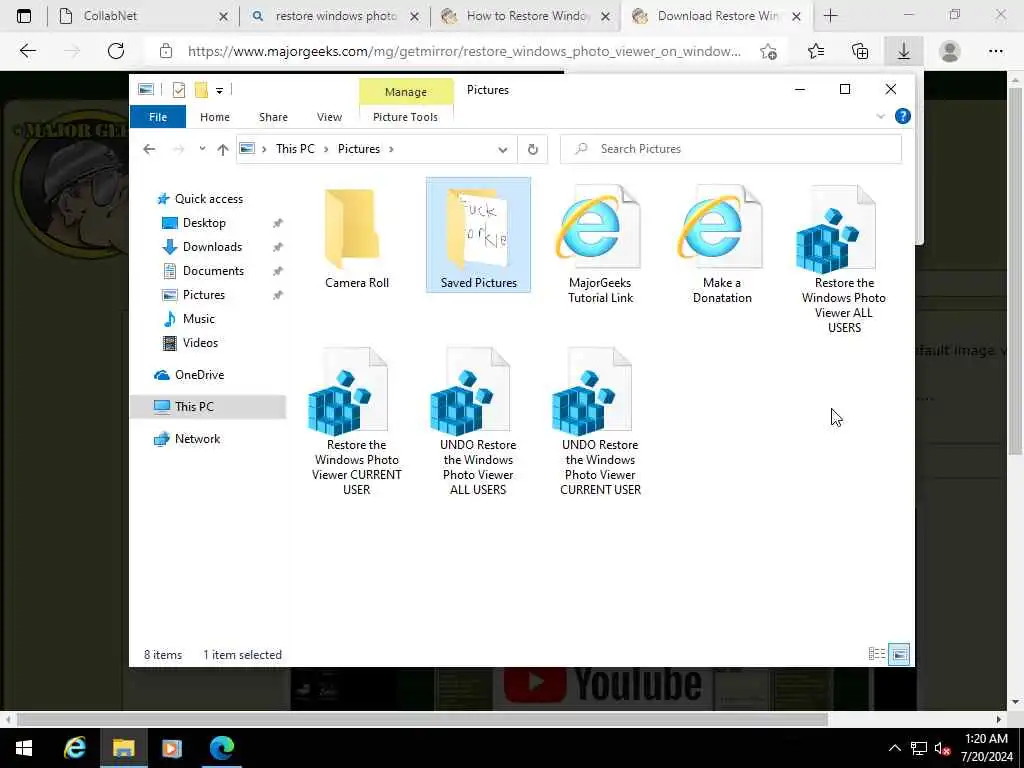
Task: Select Desktop in Quick access
Action: point(204,223)
